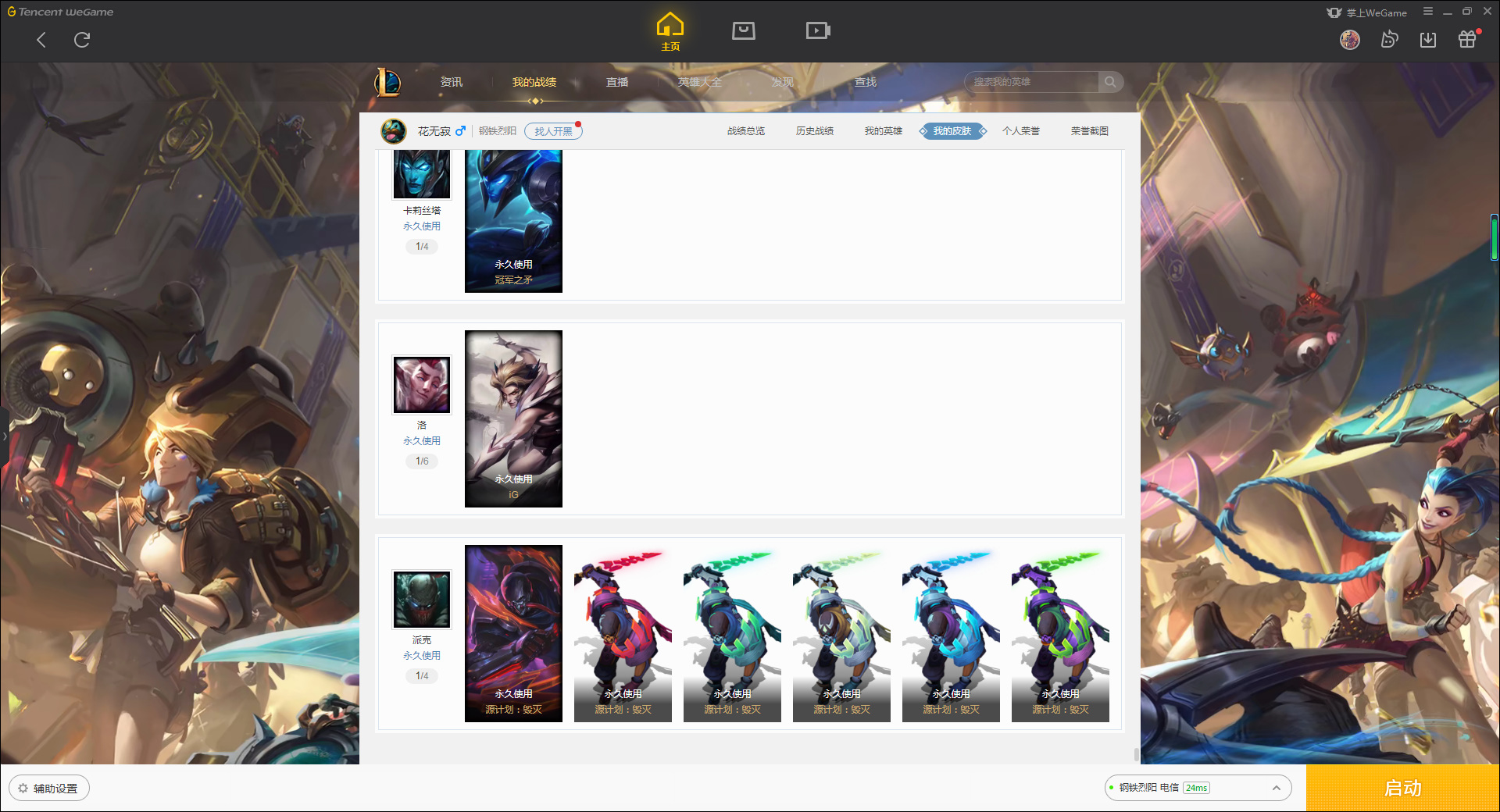Image resolution: width=1500 pixels, height=812 pixels.
Task: Open the 直播 tab
Action: (617, 82)
